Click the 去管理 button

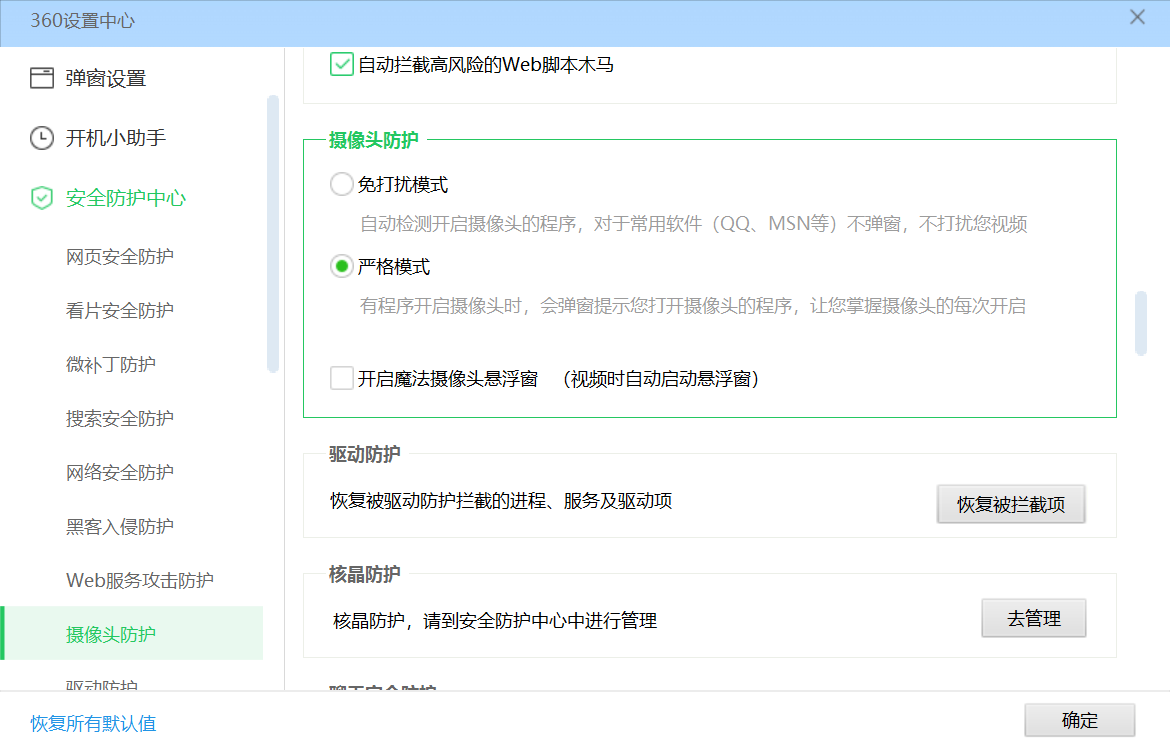[1033, 618]
